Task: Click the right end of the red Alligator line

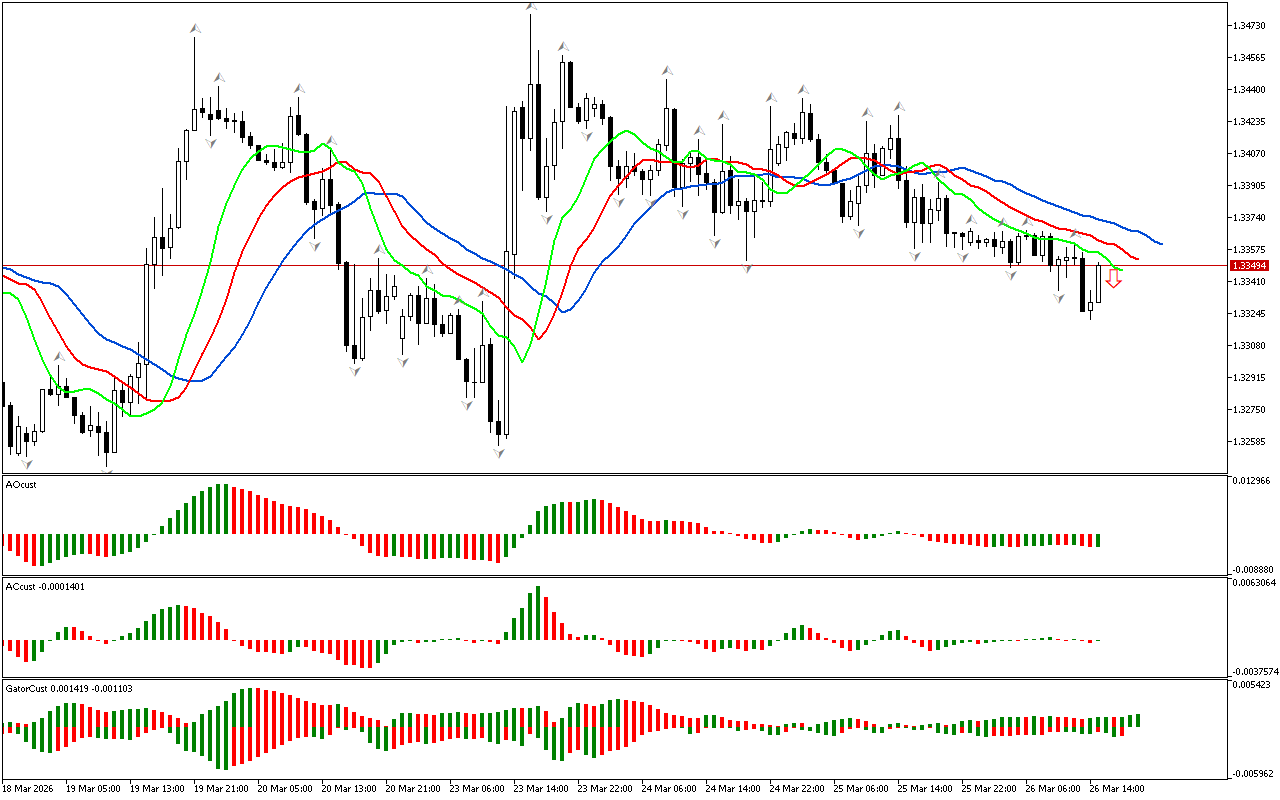Action: point(1138,259)
